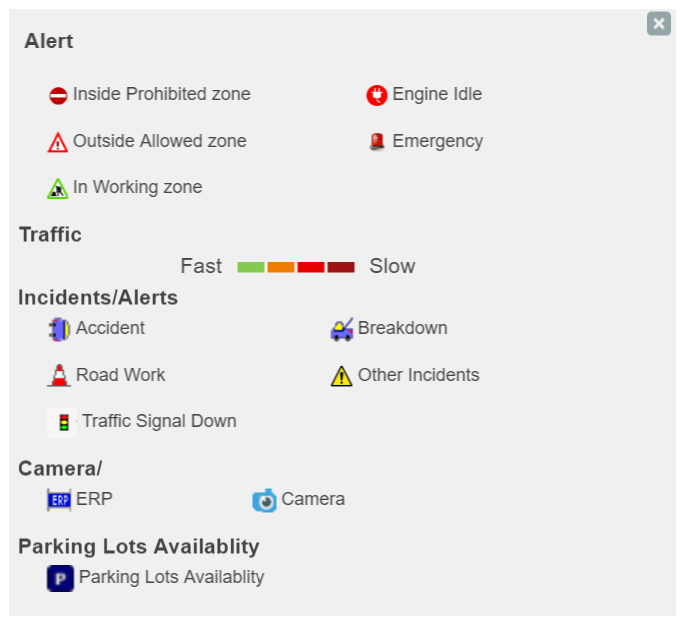Click the Engine Idle icon
This screenshot has width=686, height=622.
[x=377, y=95]
